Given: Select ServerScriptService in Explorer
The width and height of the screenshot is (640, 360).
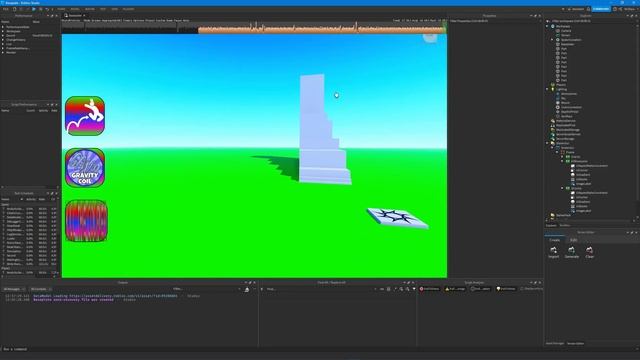Looking at the screenshot, I should click(568, 134).
